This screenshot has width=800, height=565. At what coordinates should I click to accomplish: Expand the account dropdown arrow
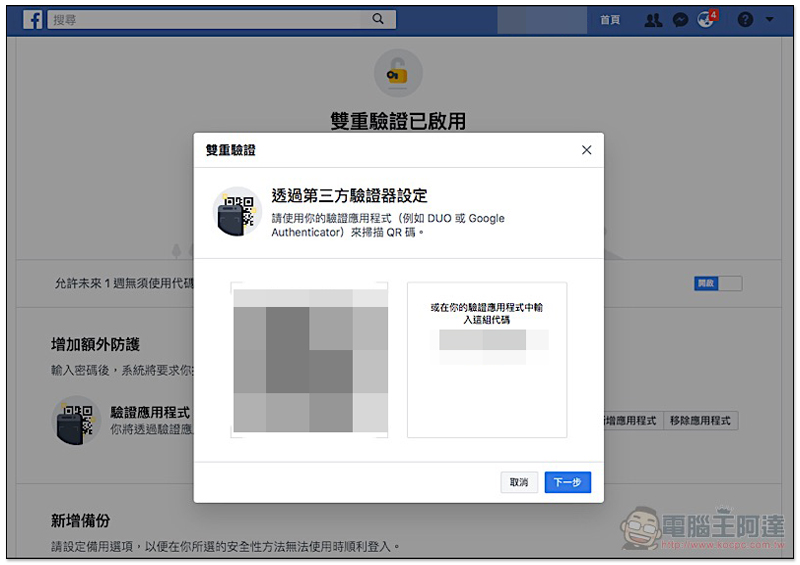click(x=769, y=20)
